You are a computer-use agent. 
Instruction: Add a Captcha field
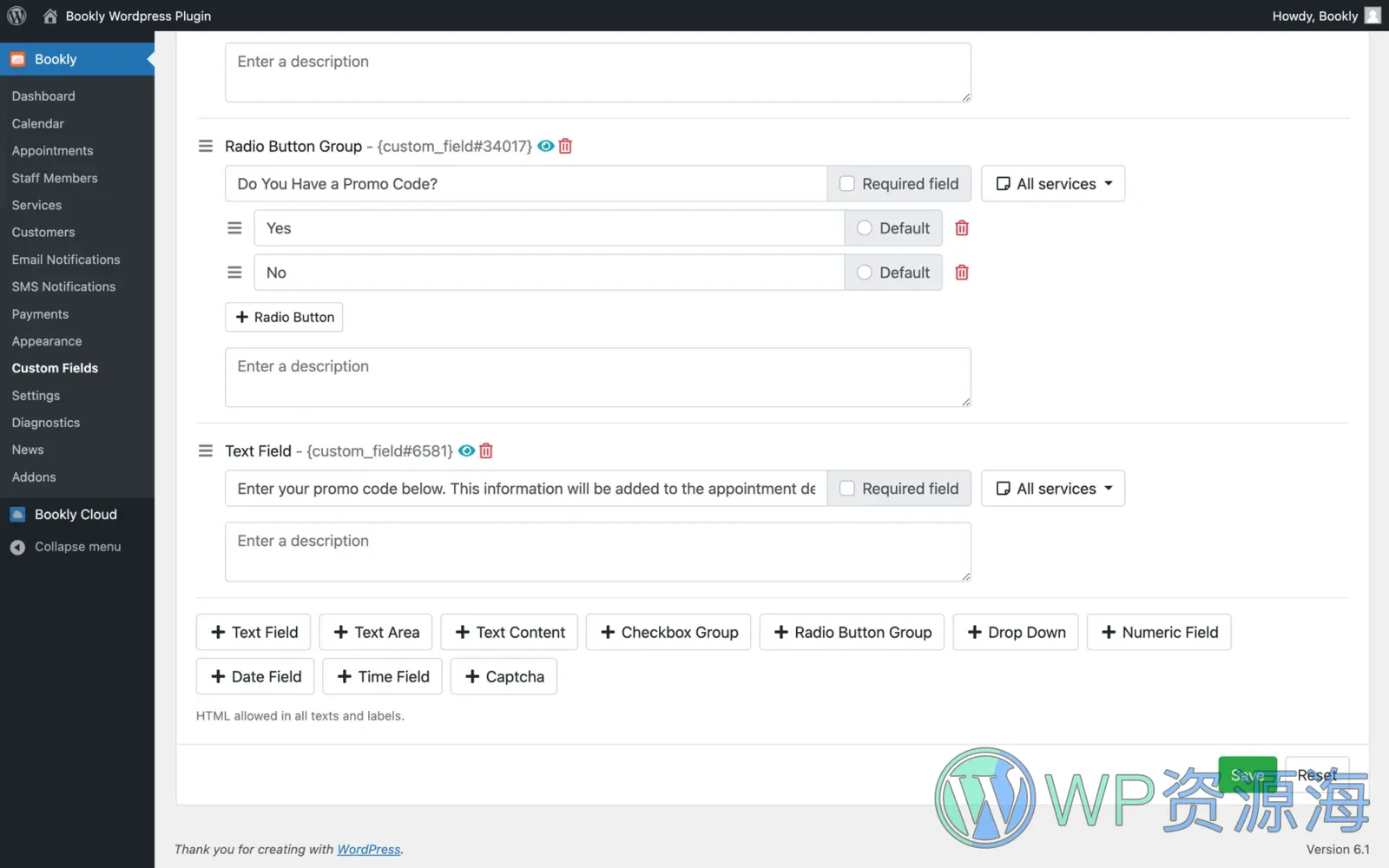504,676
